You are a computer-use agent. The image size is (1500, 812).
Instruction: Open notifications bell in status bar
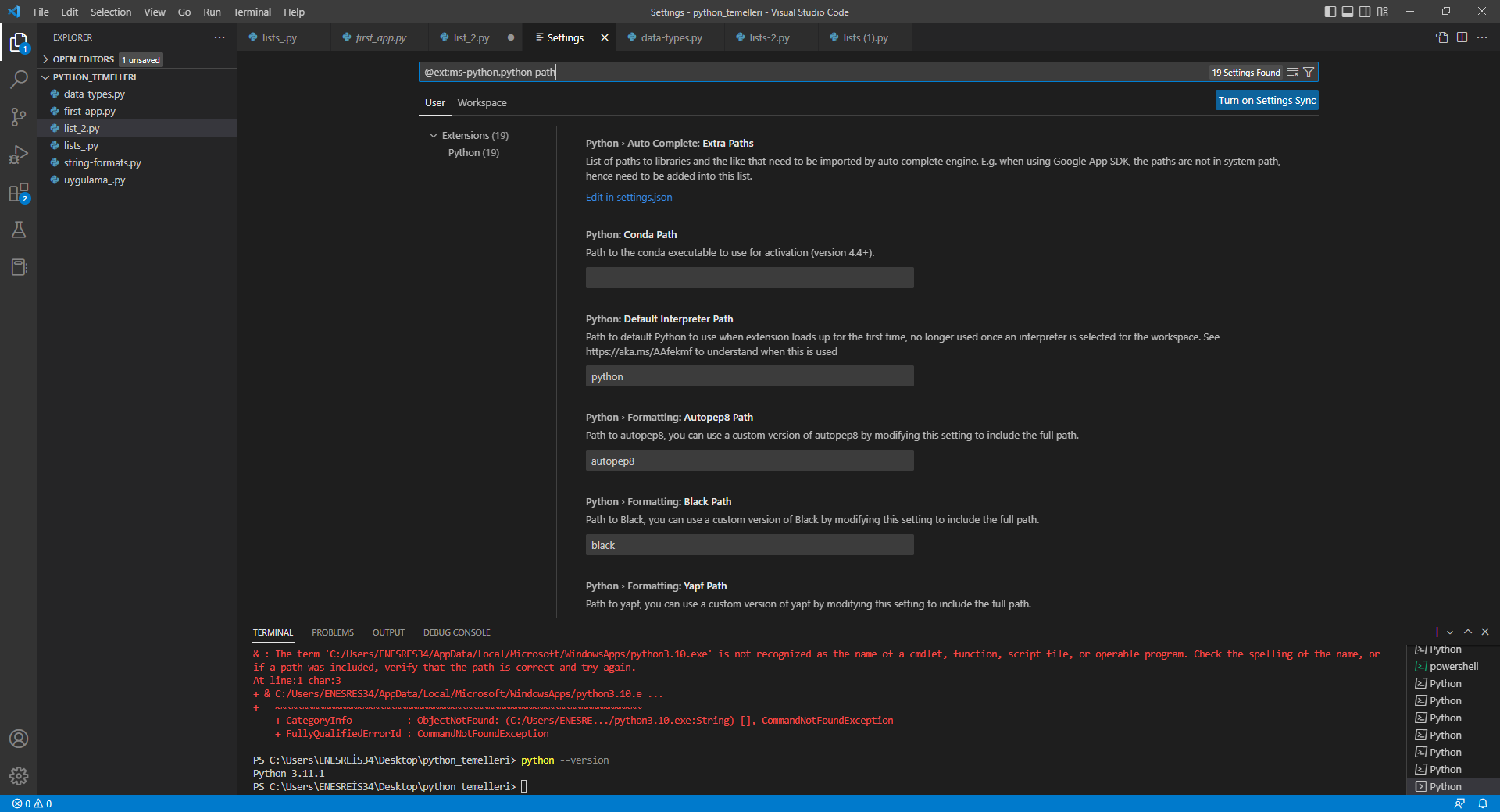pyautogui.click(x=1483, y=803)
